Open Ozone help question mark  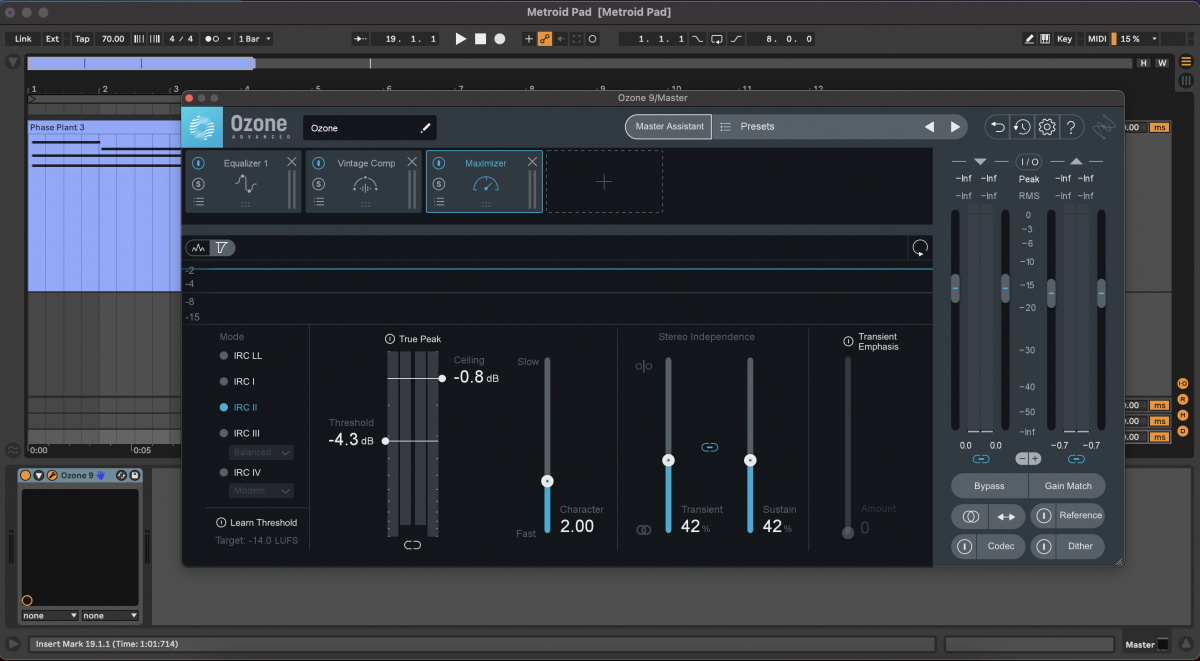pyautogui.click(x=1071, y=127)
